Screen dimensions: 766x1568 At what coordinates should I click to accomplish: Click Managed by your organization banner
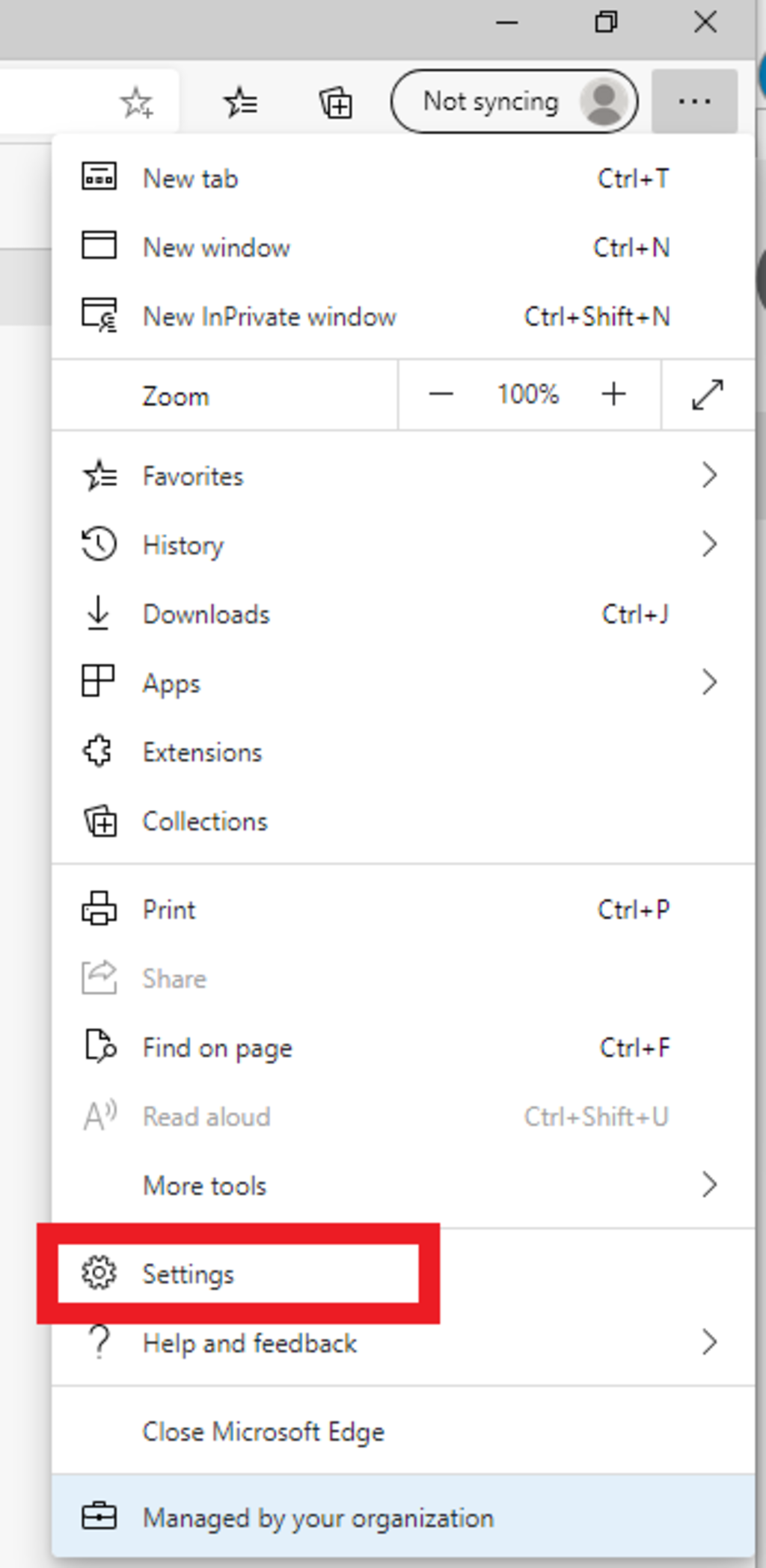pyautogui.click(x=318, y=1518)
